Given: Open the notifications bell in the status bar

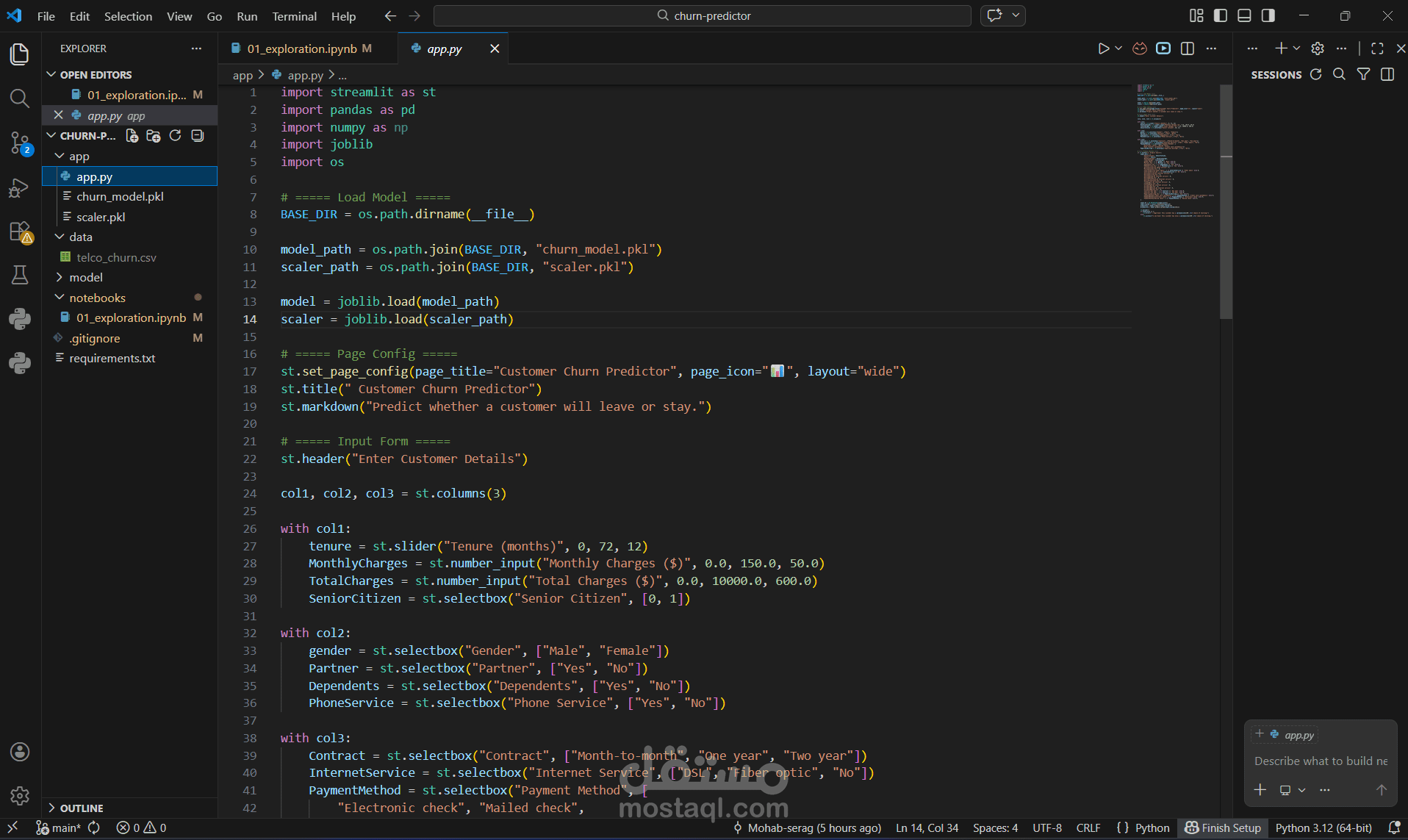Looking at the screenshot, I should pyautogui.click(x=1394, y=828).
